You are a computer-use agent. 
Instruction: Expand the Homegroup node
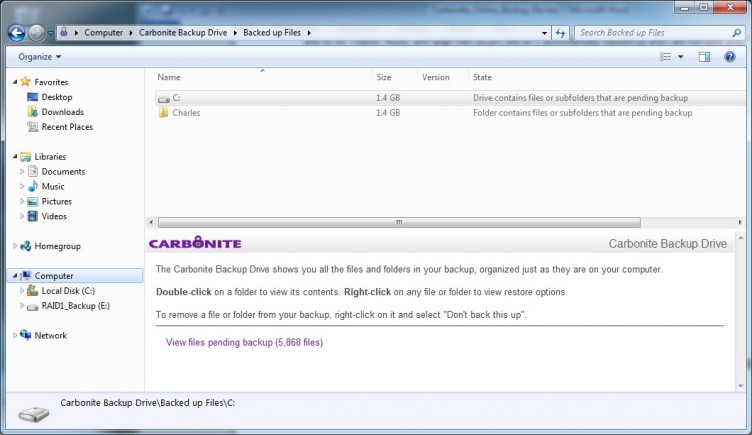15,246
